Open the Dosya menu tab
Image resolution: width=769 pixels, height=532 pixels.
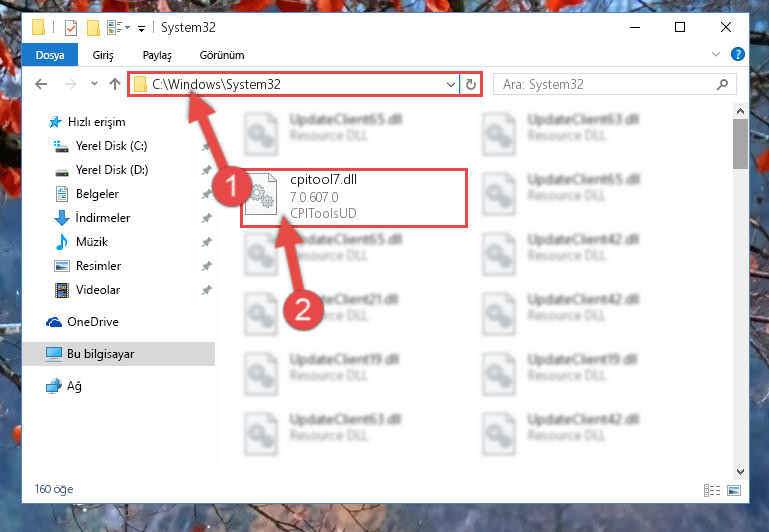(x=50, y=55)
